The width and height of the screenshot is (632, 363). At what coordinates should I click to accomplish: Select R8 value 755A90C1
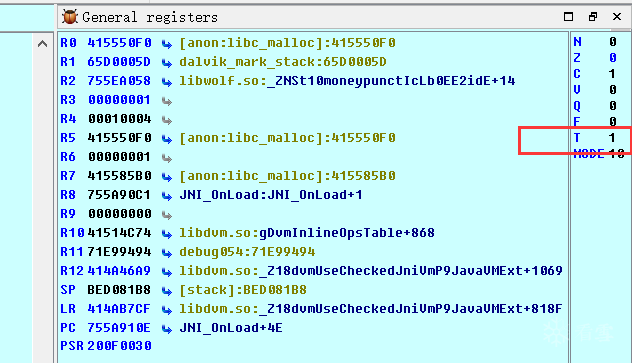(x=119, y=195)
